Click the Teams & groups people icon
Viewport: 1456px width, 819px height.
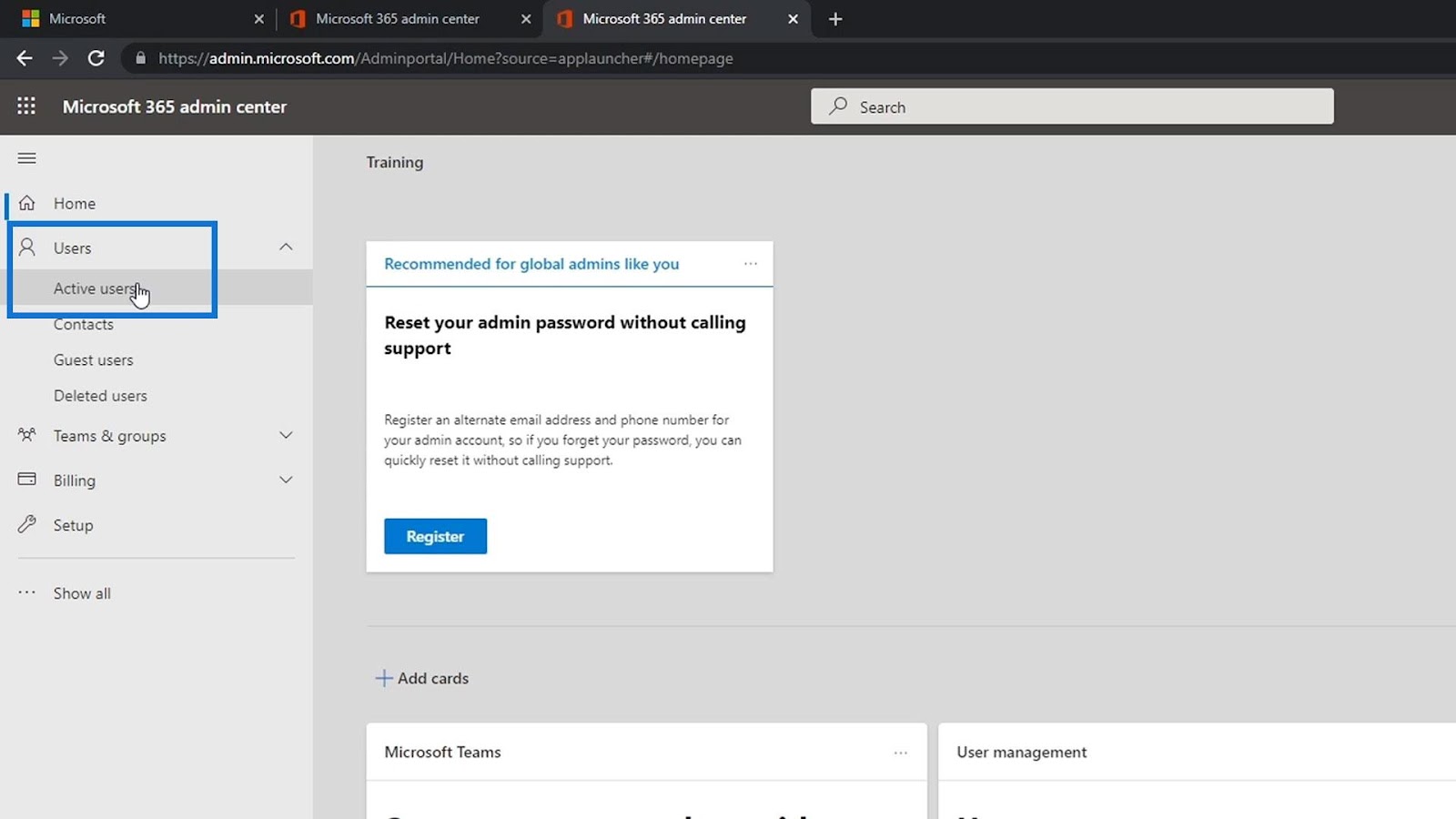[27, 435]
